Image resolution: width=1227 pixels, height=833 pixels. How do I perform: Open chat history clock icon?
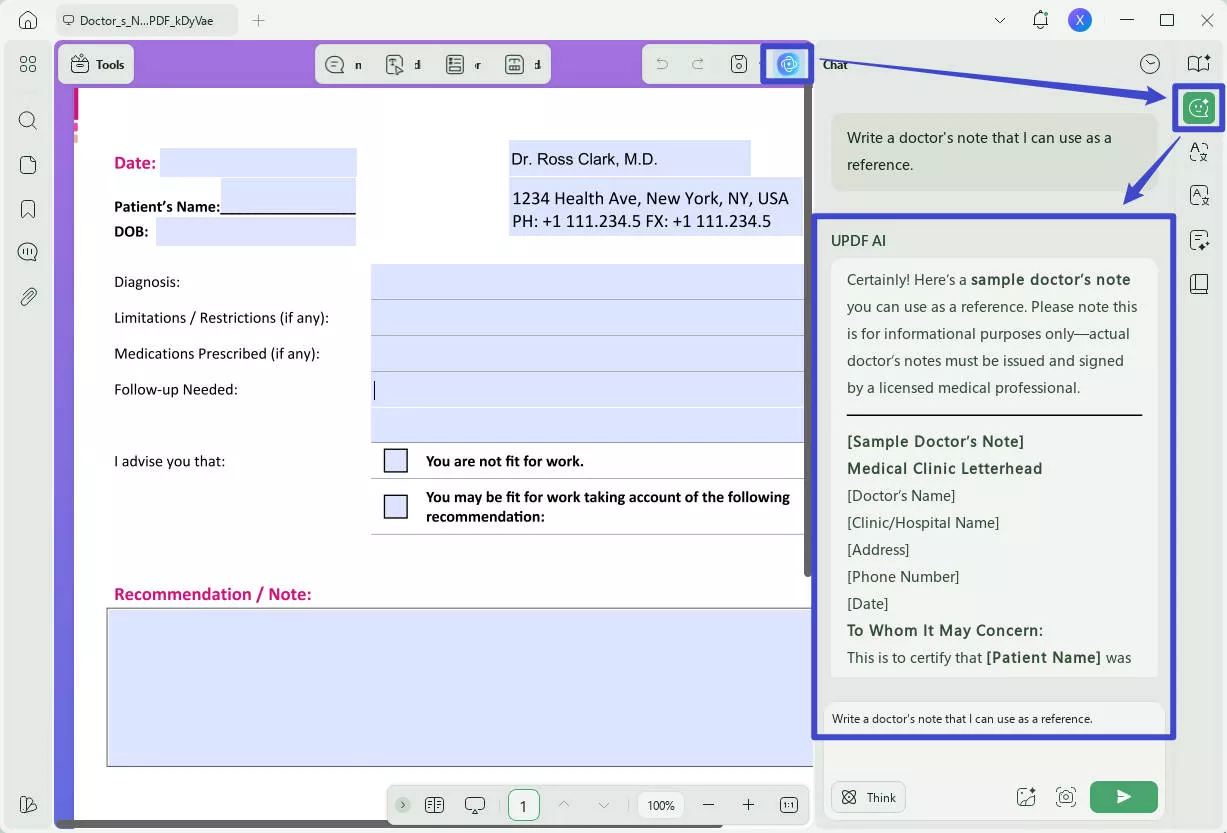[1150, 64]
